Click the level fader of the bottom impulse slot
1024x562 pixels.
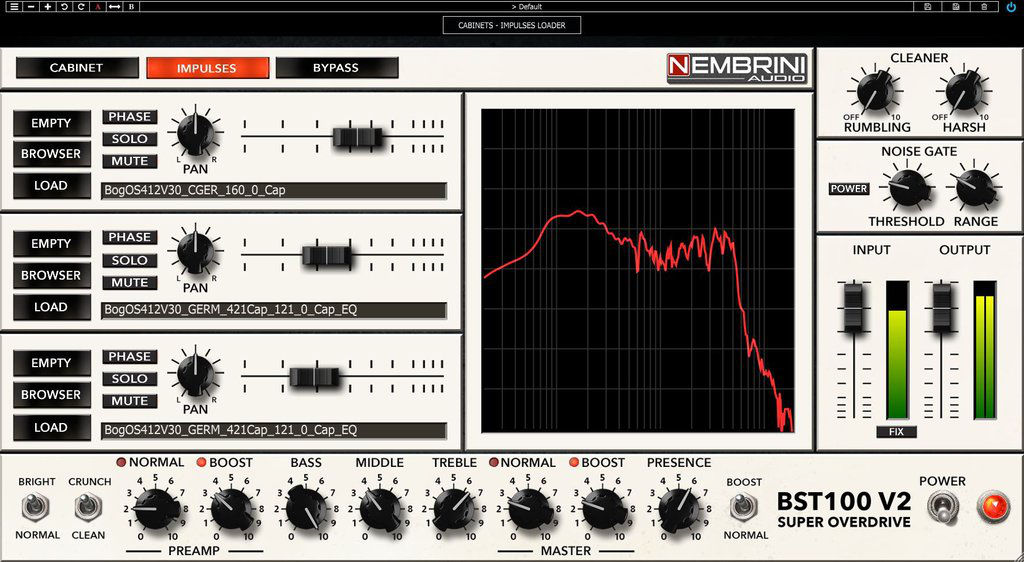coord(315,377)
